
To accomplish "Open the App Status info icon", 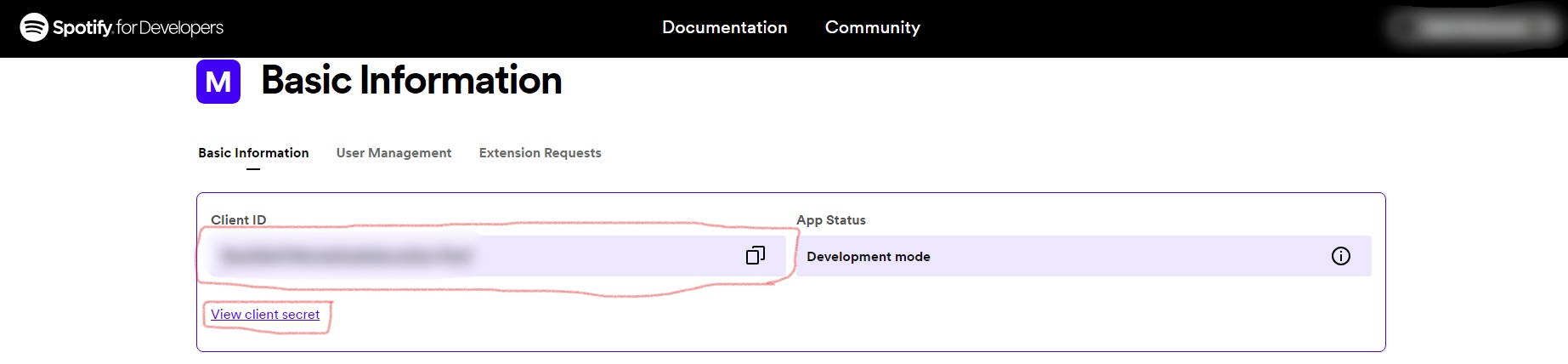I will tap(1341, 256).
